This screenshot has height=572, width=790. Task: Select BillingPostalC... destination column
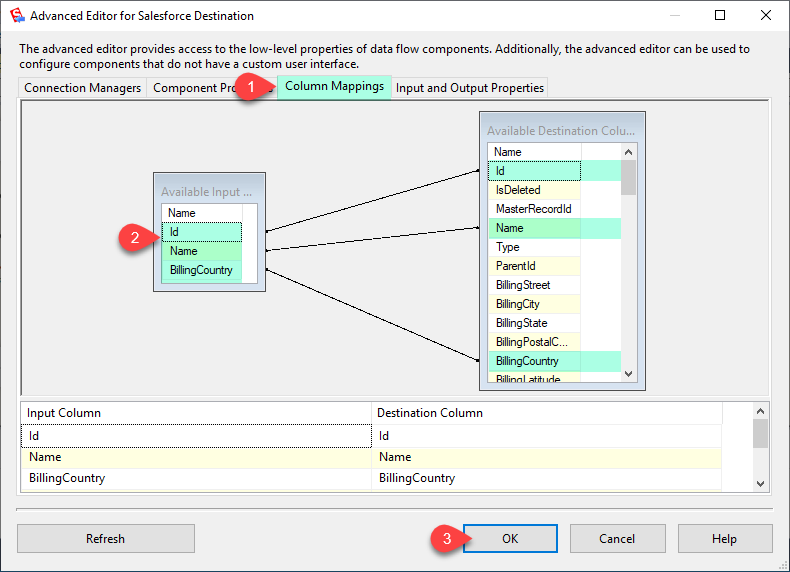[x=534, y=342]
